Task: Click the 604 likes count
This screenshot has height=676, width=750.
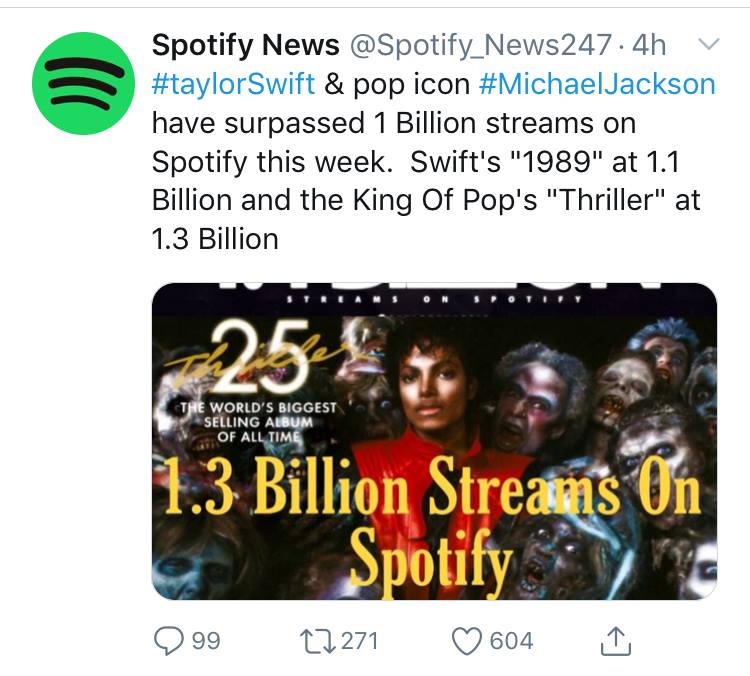Action: [511, 641]
